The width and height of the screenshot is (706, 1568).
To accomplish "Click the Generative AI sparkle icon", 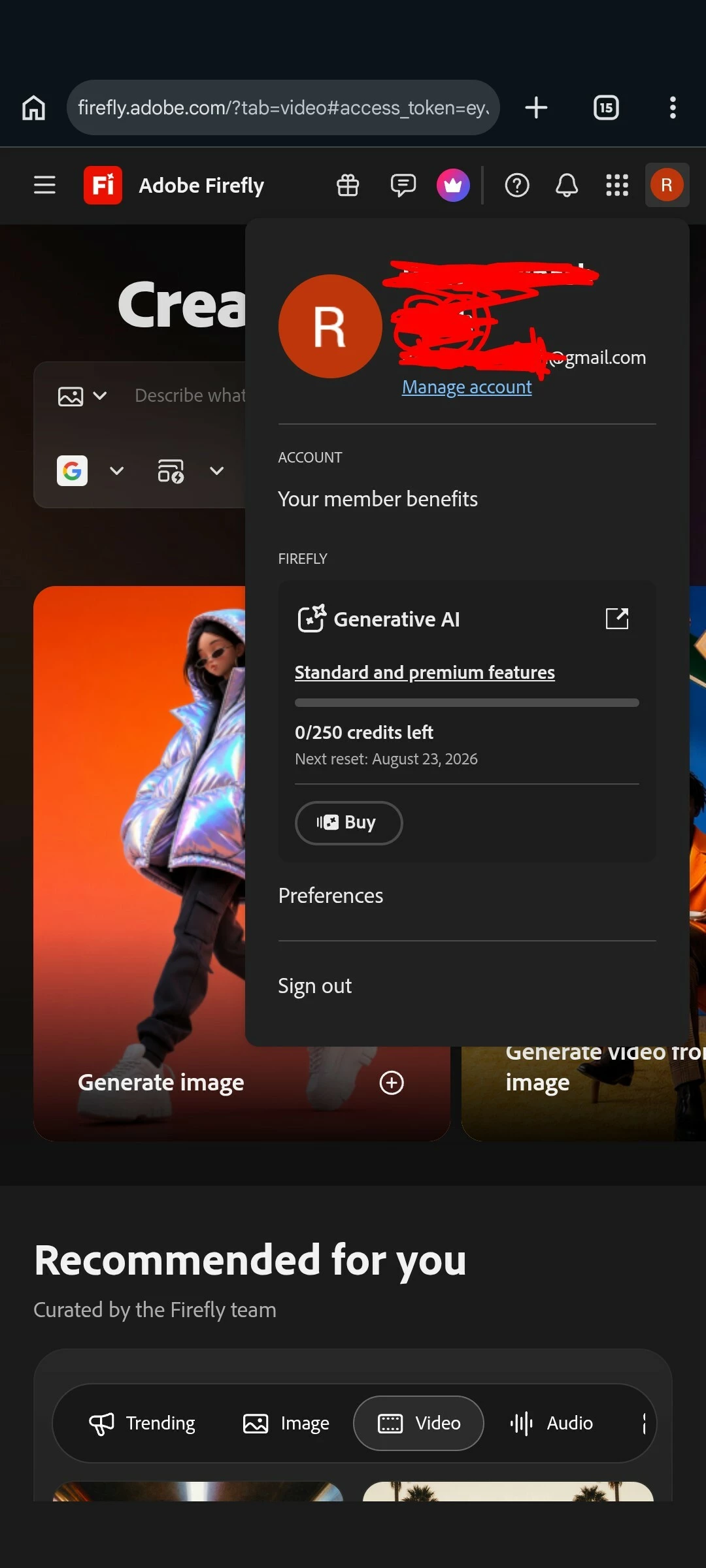I will click(312, 618).
